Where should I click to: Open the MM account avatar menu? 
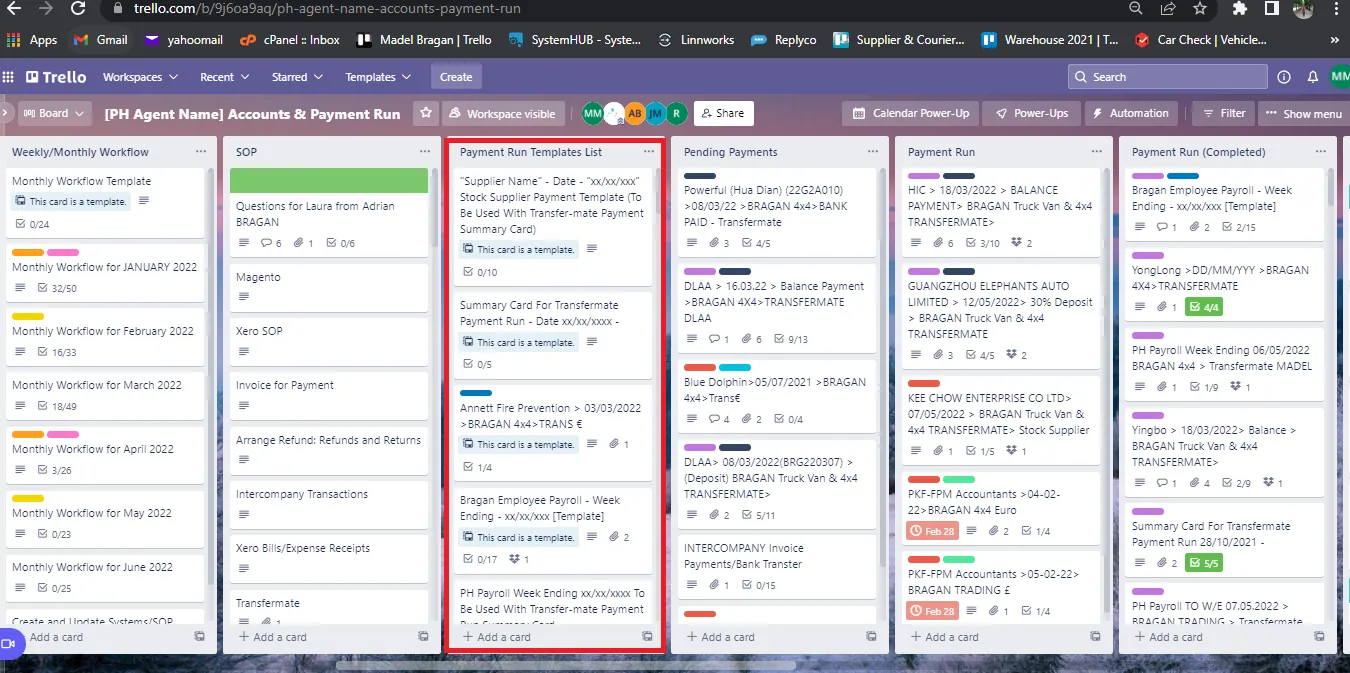(1340, 77)
